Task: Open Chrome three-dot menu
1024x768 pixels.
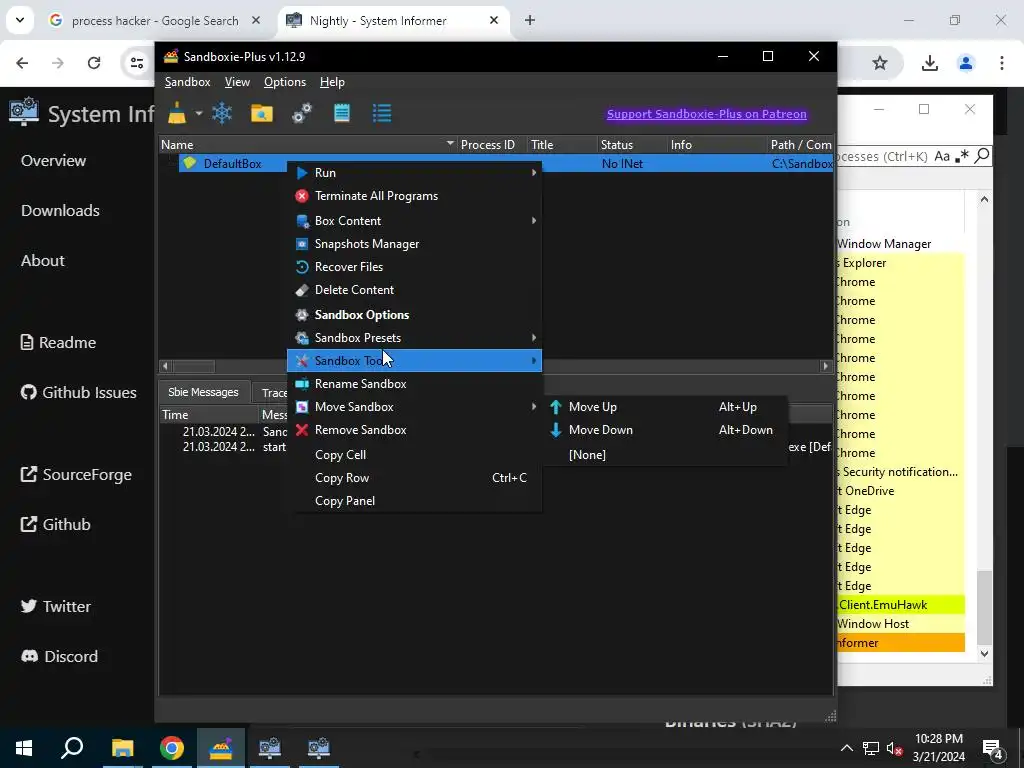Action: (1002, 63)
